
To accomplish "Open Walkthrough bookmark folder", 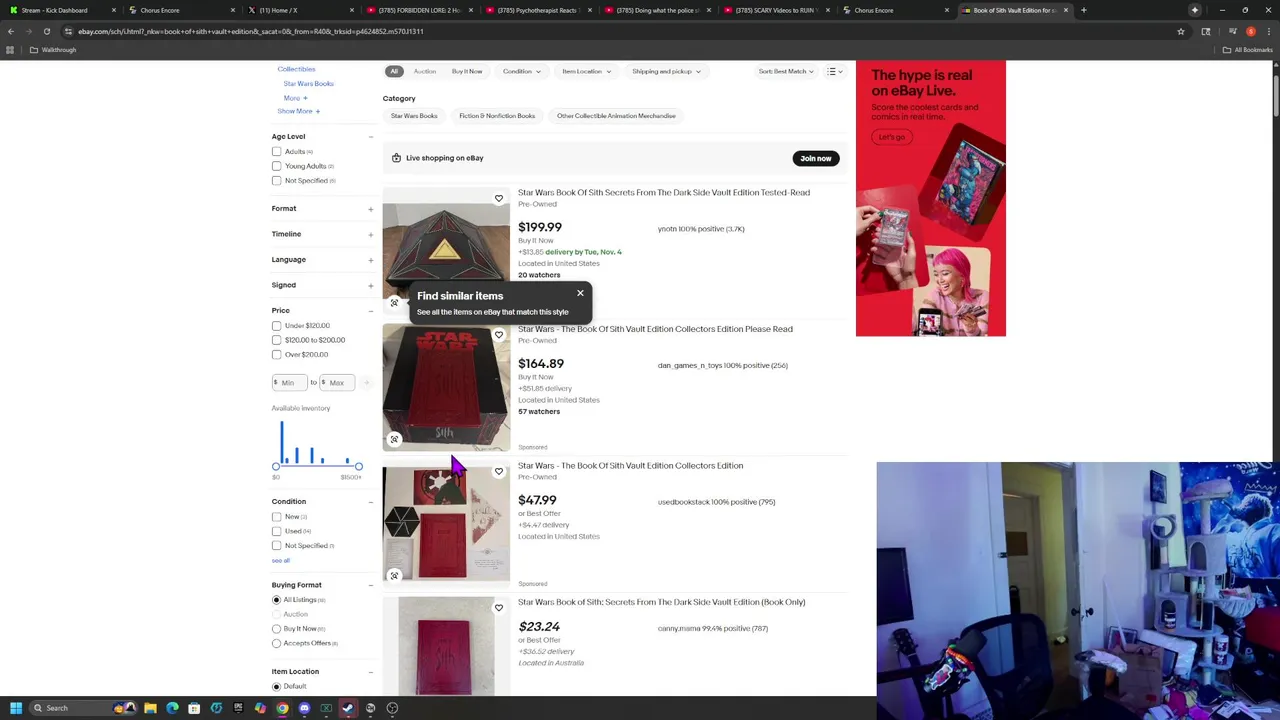I will tap(53, 50).
